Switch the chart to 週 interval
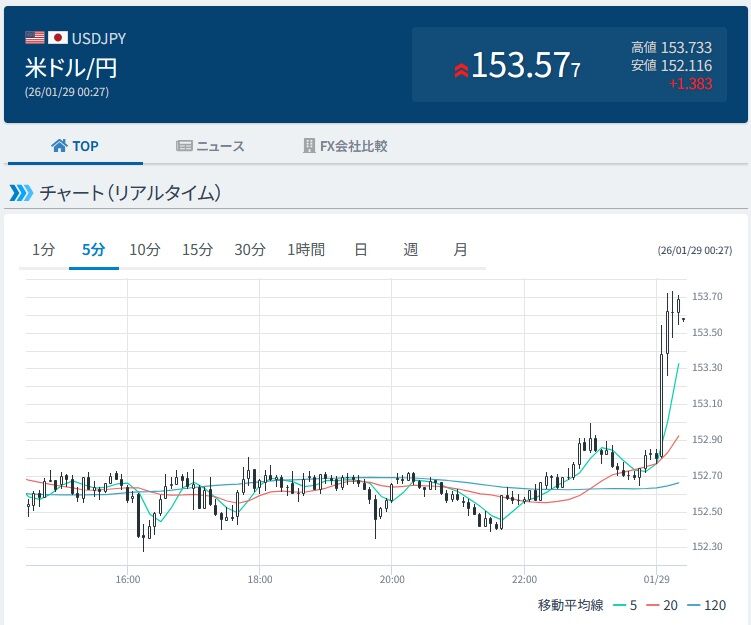 410,250
